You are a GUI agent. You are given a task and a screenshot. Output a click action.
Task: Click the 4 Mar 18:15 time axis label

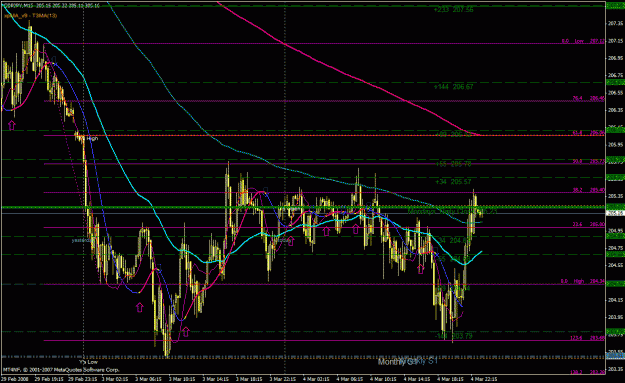click(x=450, y=379)
